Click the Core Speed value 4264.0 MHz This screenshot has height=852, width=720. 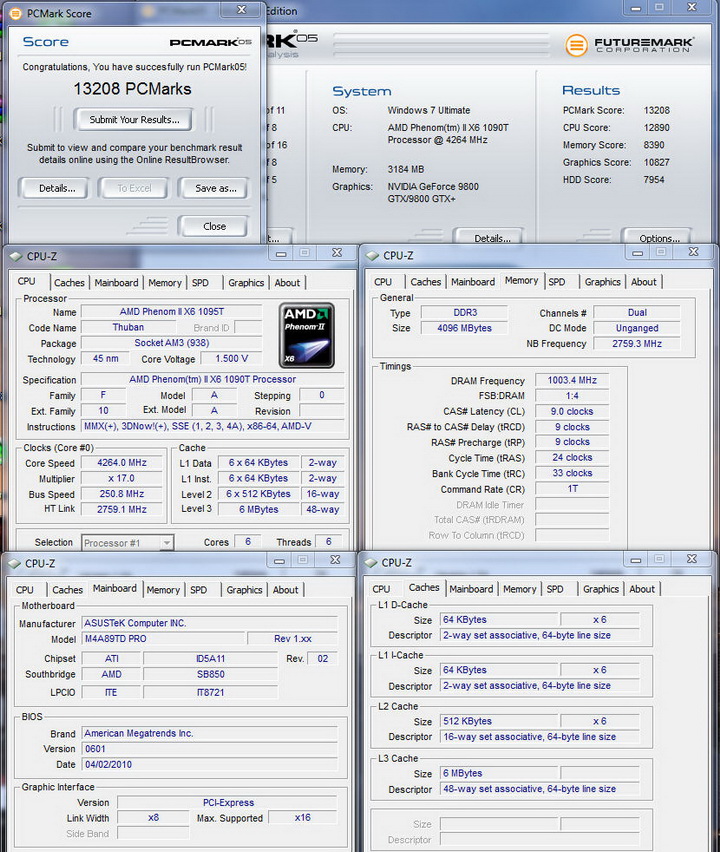click(x=122, y=463)
